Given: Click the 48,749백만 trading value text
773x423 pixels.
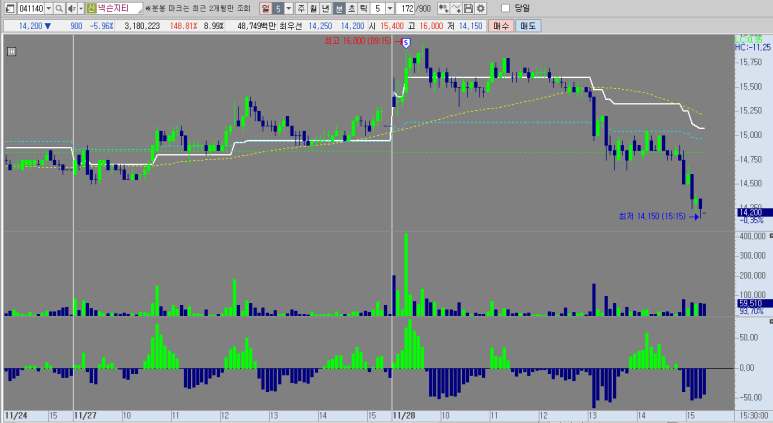Looking at the screenshot, I should [x=256, y=26].
